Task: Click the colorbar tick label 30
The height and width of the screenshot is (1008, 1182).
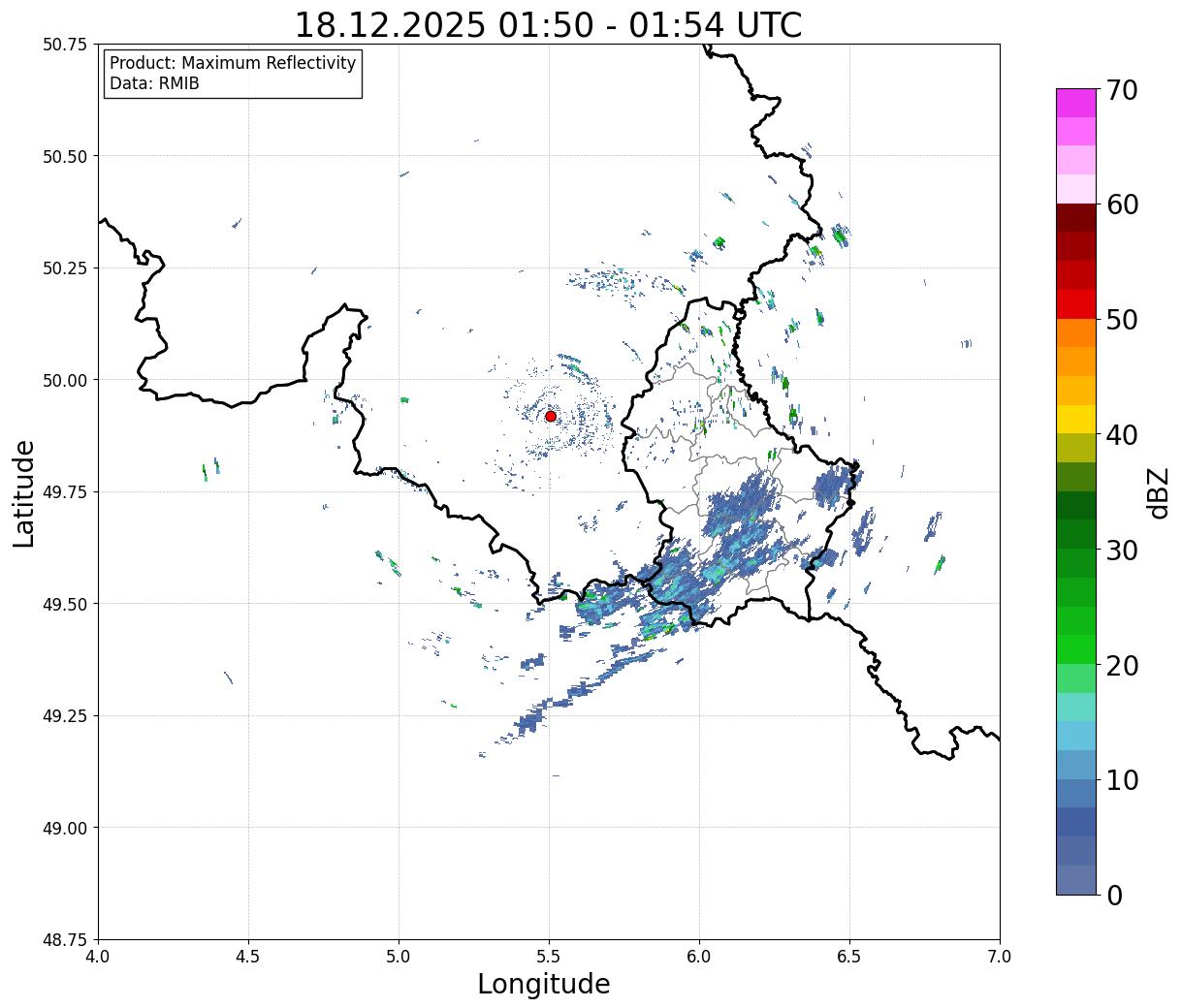Action: [x=1122, y=550]
